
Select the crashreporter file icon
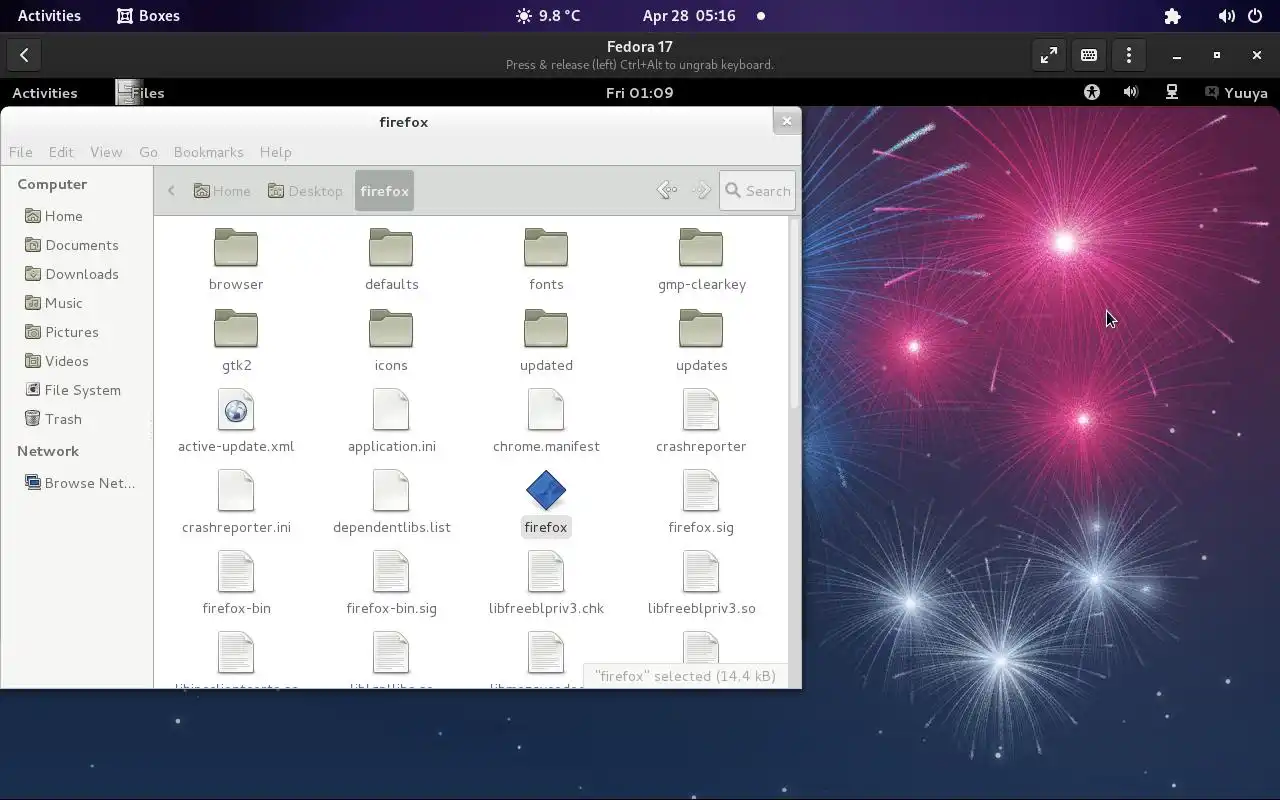click(701, 410)
